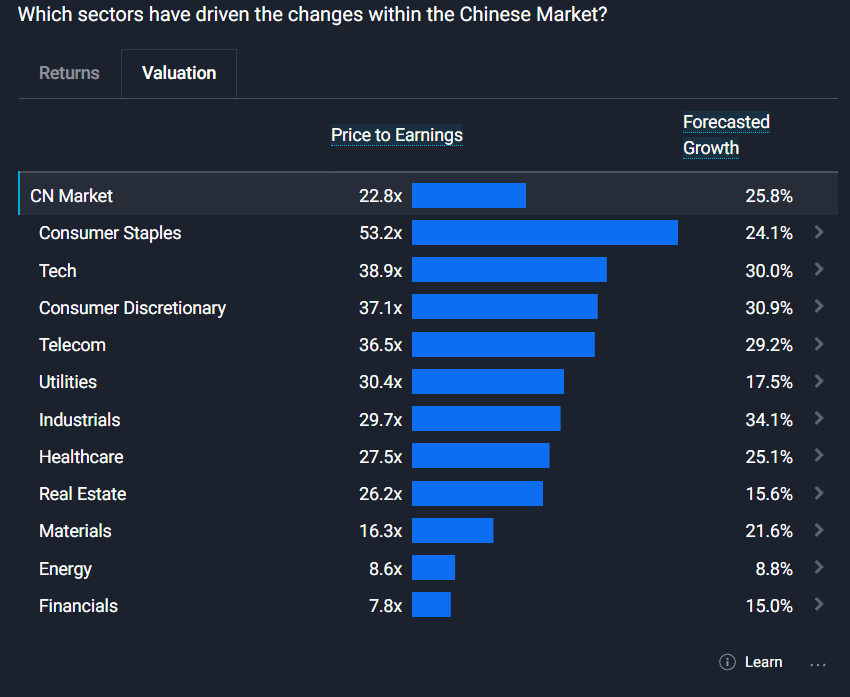Expand the Consumer Staples row chevron
Image resolution: width=850 pixels, height=697 pixels.
pos(819,232)
